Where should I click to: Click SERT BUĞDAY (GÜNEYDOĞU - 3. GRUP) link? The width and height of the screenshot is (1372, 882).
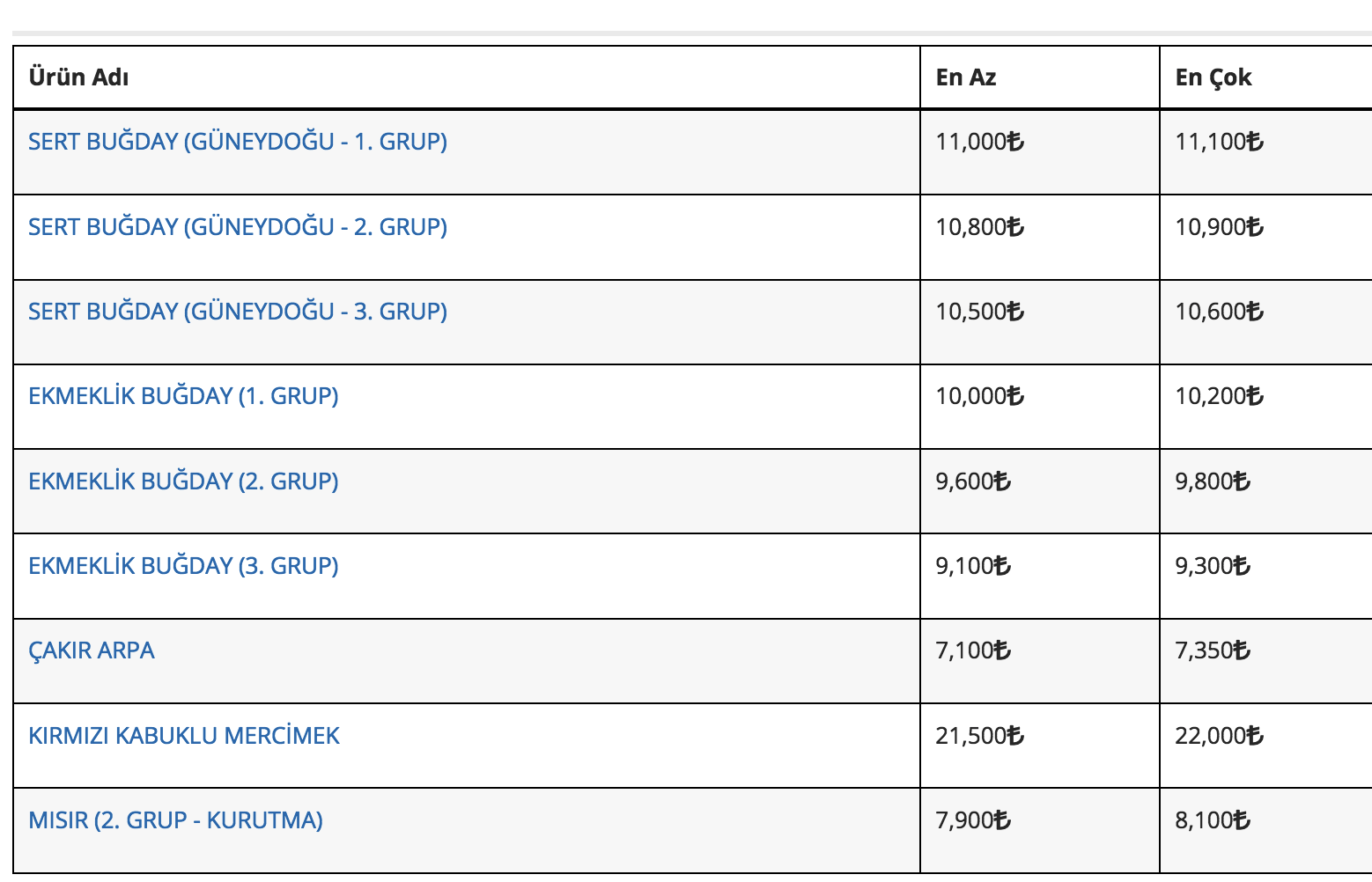[238, 312]
